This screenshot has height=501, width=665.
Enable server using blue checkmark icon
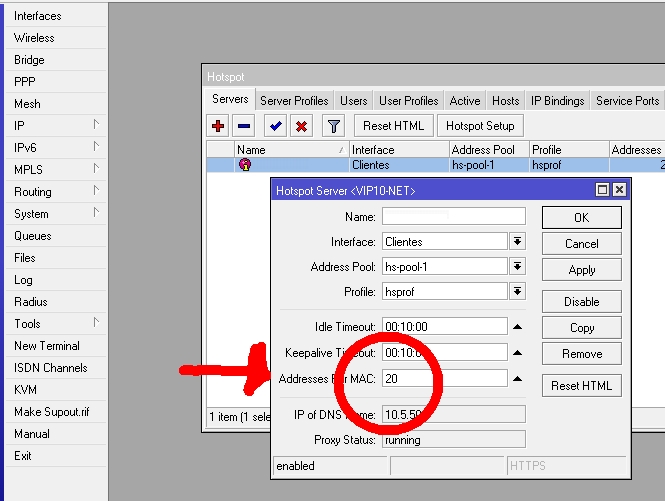(276, 126)
